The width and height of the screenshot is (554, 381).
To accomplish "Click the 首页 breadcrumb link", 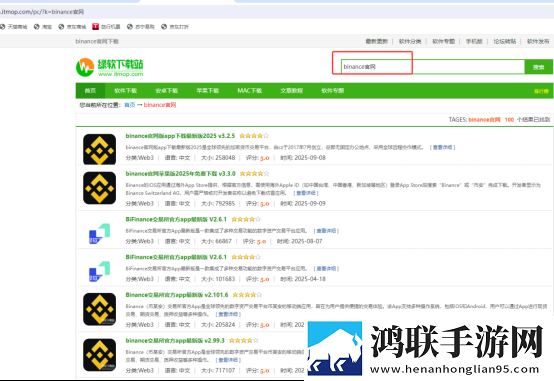I will (130, 105).
